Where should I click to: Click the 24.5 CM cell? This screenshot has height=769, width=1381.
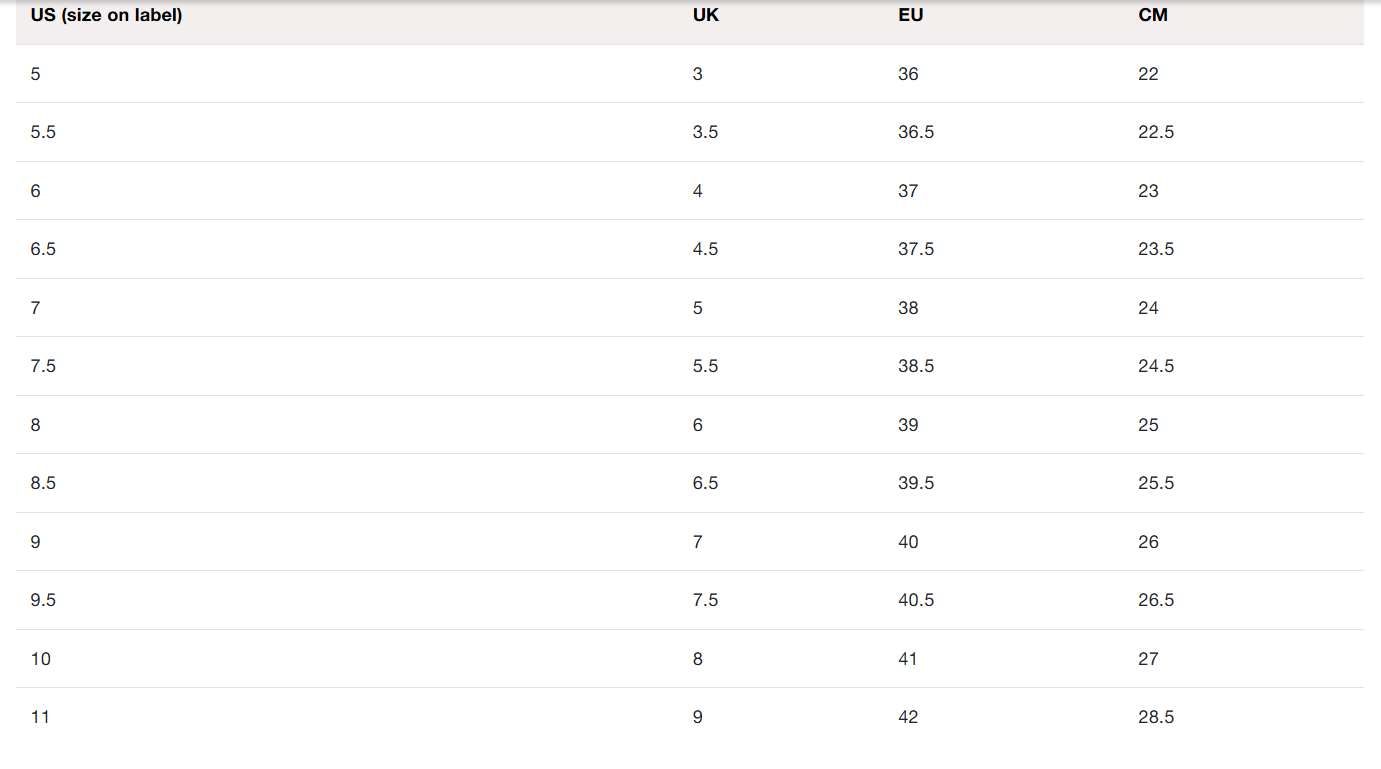pyautogui.click(x=1156, y=366)
